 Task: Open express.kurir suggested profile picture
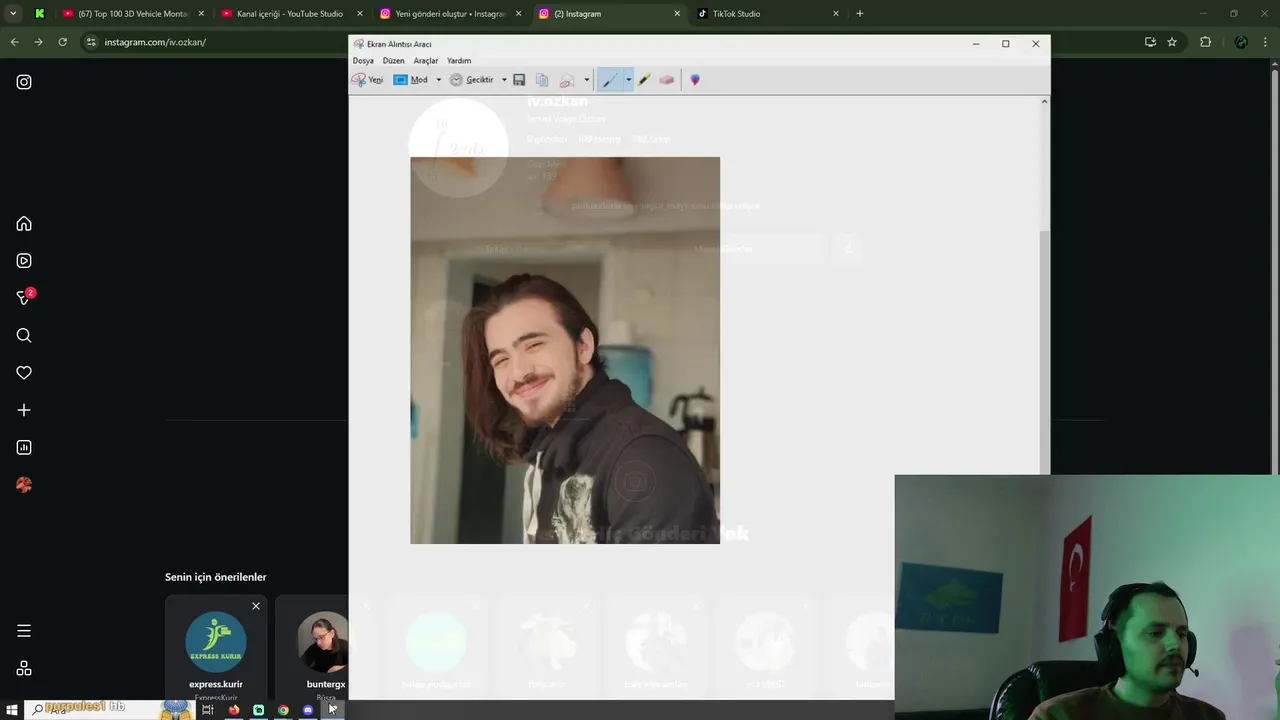[216, 642]
